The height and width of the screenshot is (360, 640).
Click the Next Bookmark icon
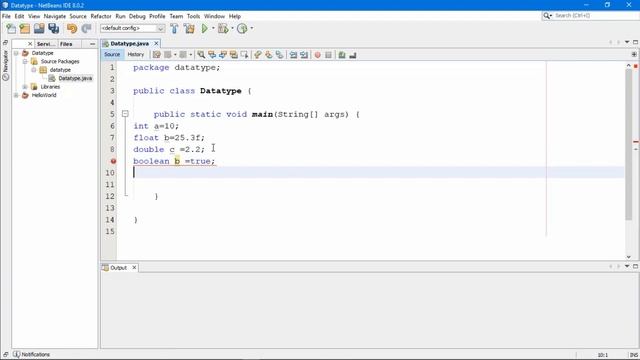(269, 55)
